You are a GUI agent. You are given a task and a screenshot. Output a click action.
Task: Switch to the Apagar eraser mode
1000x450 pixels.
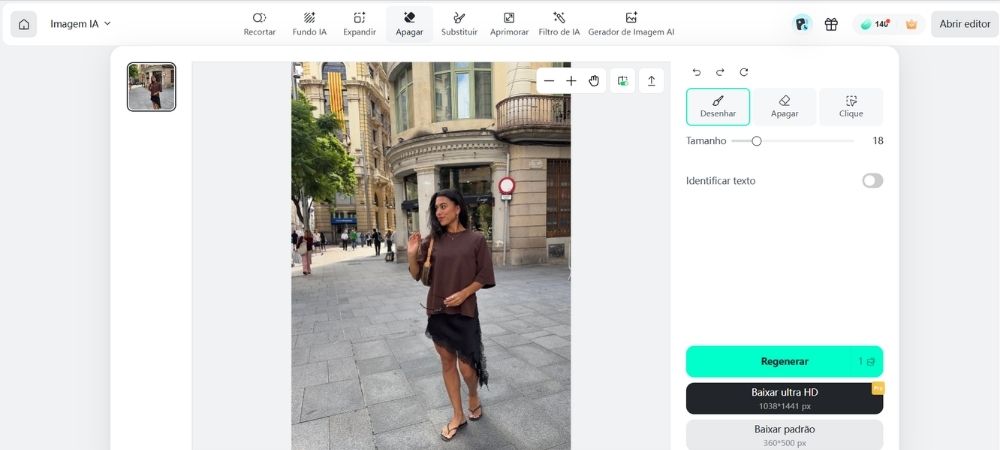coord(784,106)
